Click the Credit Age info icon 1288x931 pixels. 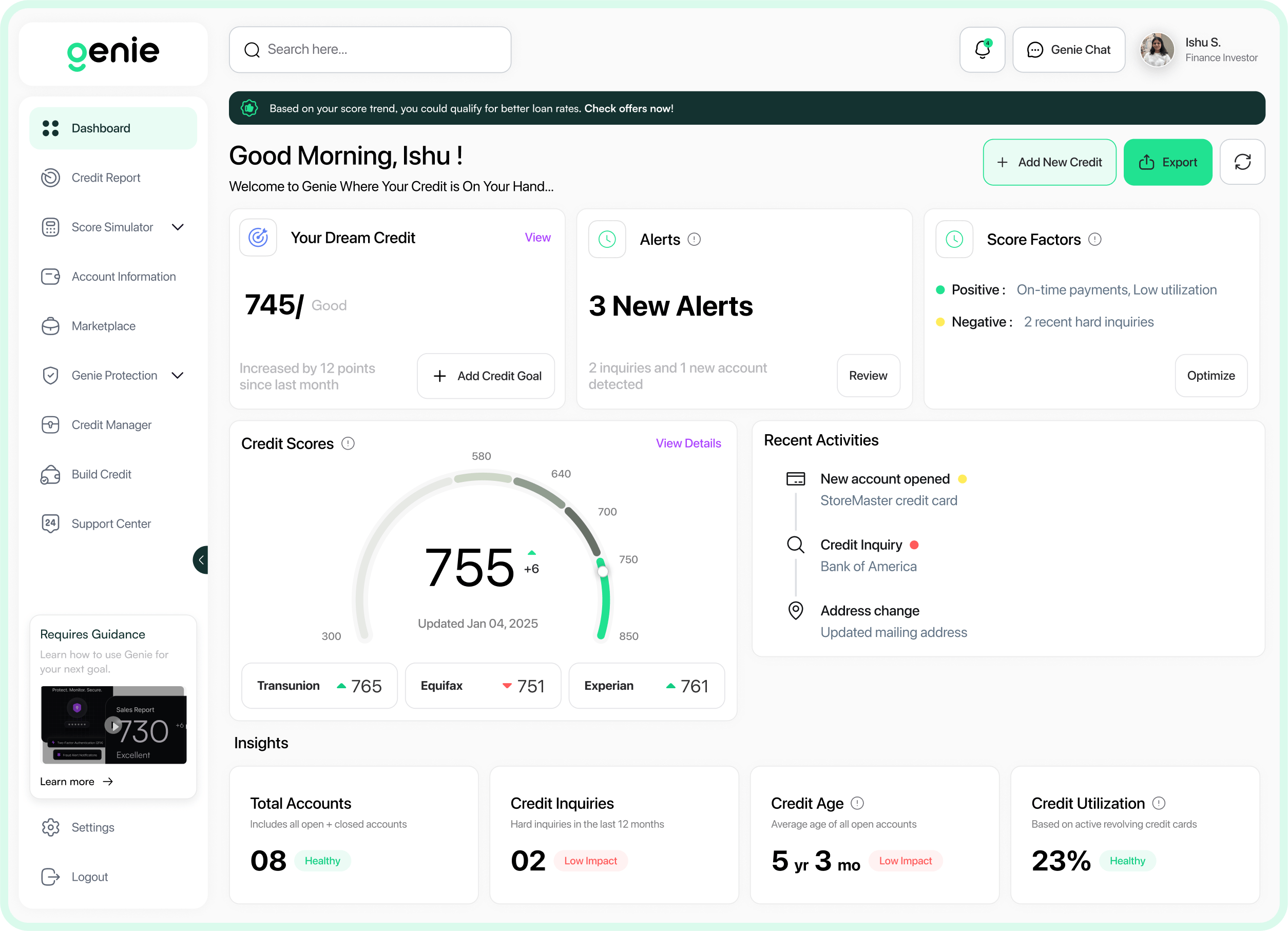click(857, 803)
